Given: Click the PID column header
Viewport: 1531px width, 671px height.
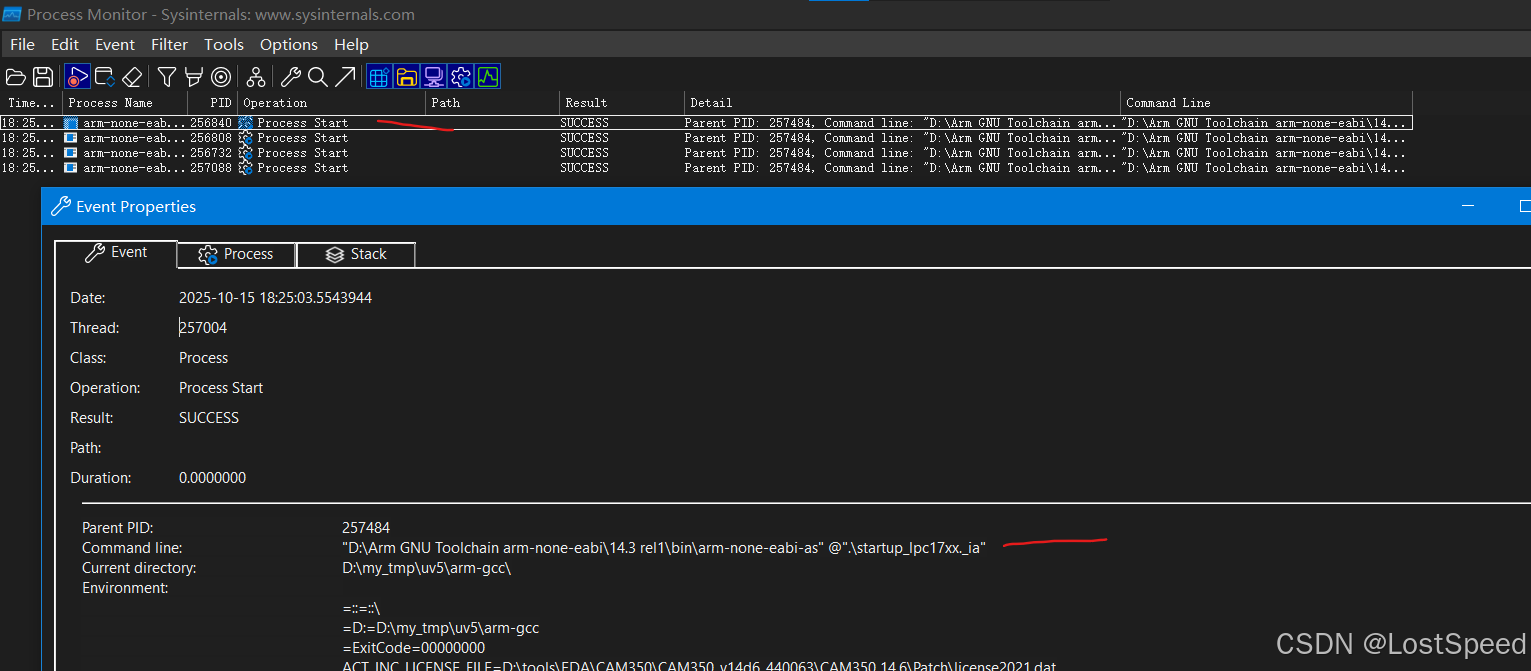Looking at the screenshot, I should tap(211, 102).
